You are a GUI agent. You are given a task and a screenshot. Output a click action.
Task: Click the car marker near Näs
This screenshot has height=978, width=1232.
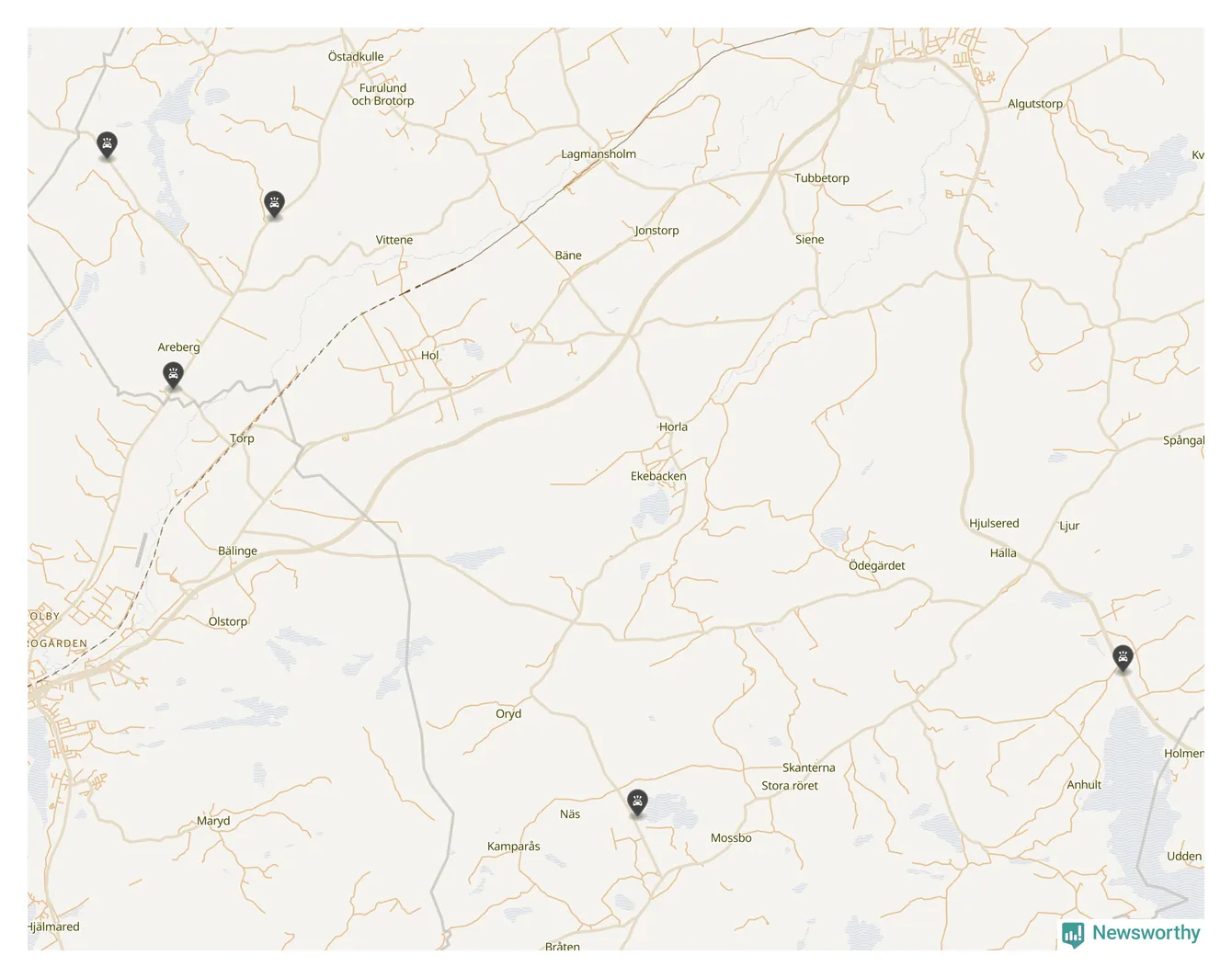coord(637,802)
